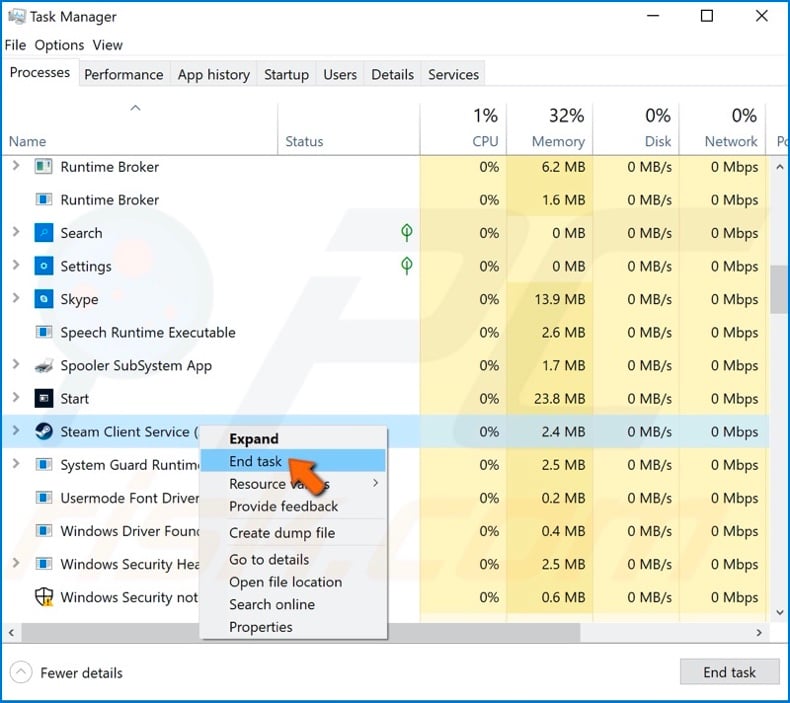Choose Open file location
The height and width of the screenshot is (703, 790).
[x=293, y=582]
